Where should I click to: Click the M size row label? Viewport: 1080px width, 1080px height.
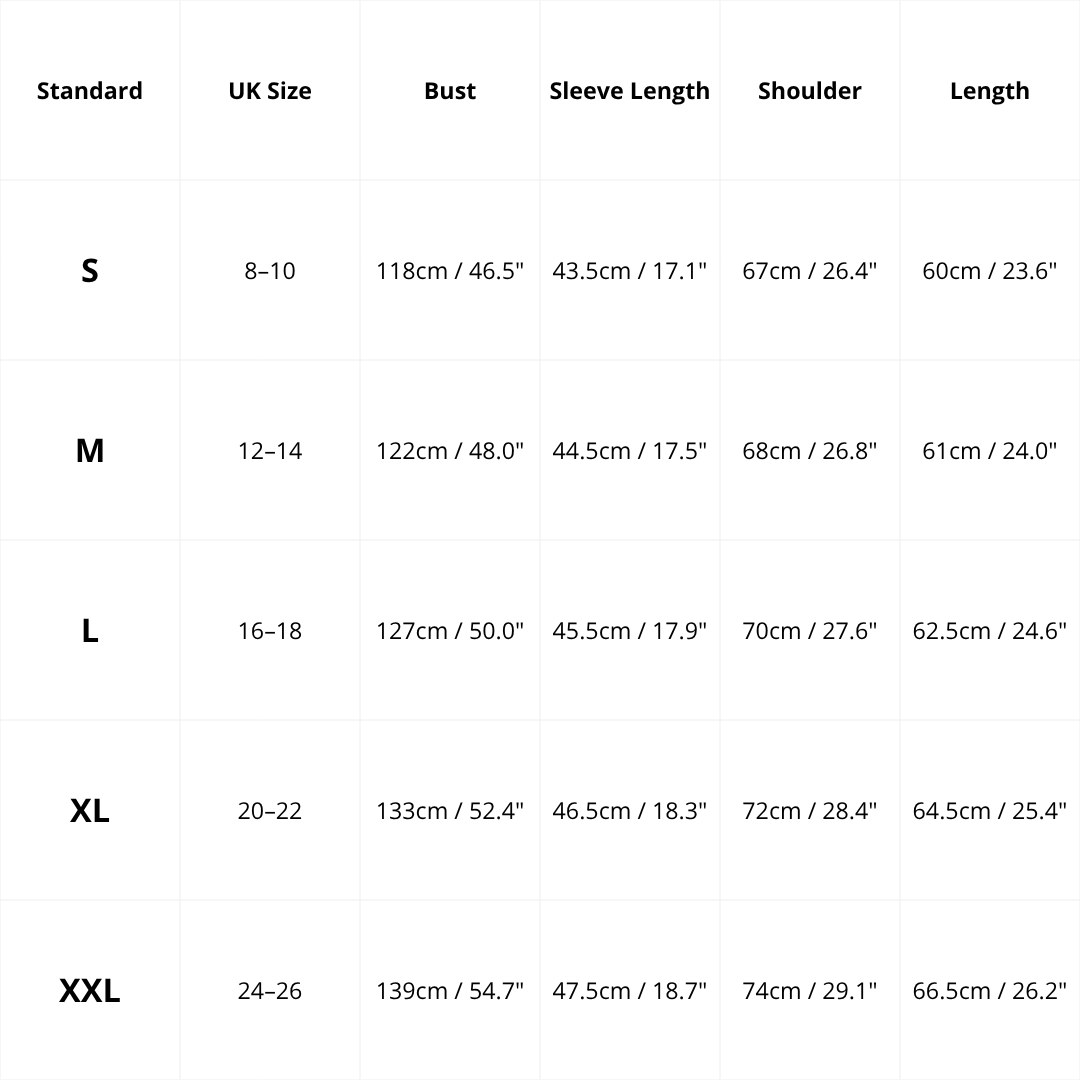pos(90,451)
